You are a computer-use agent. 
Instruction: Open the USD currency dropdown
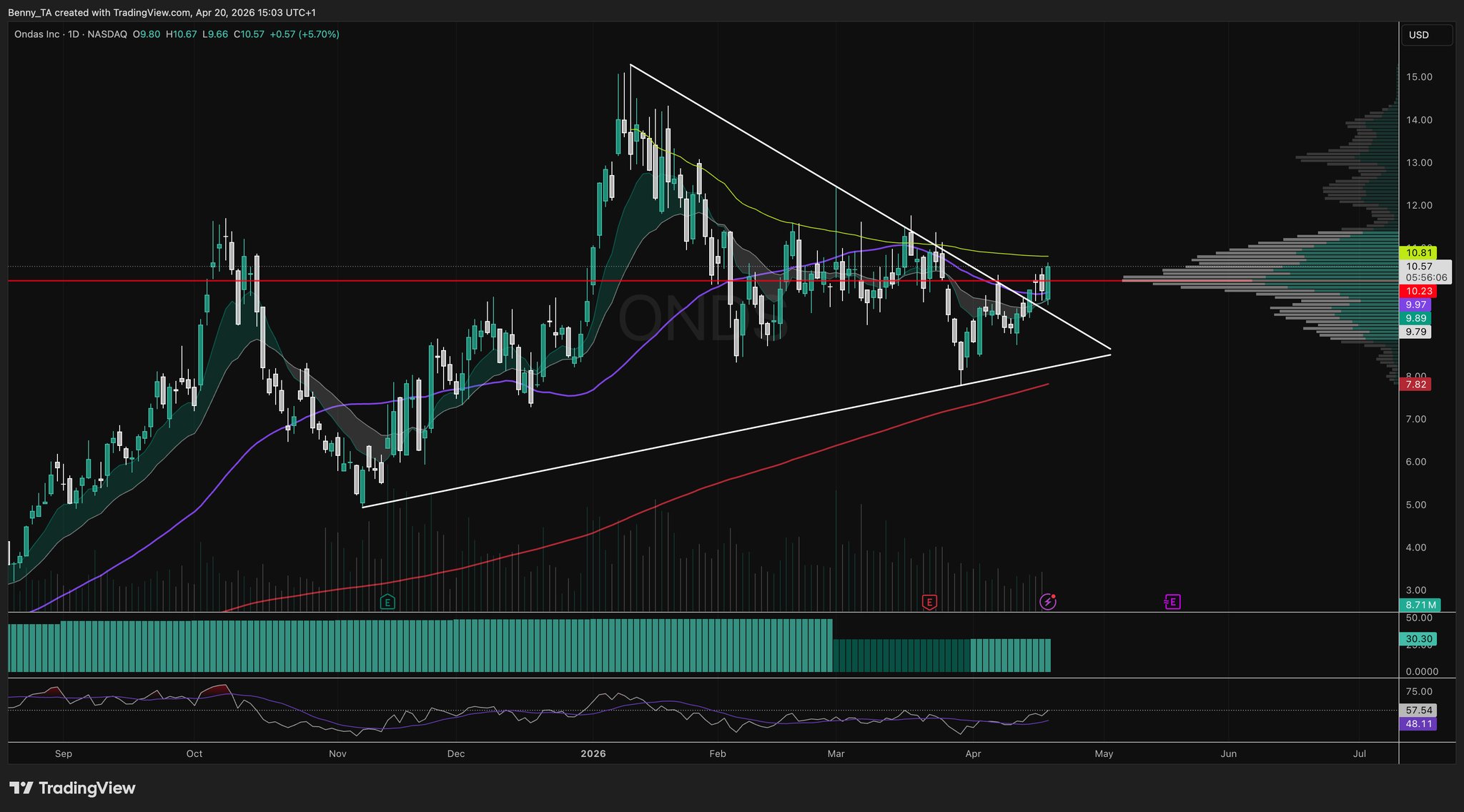click(1426, 35)
